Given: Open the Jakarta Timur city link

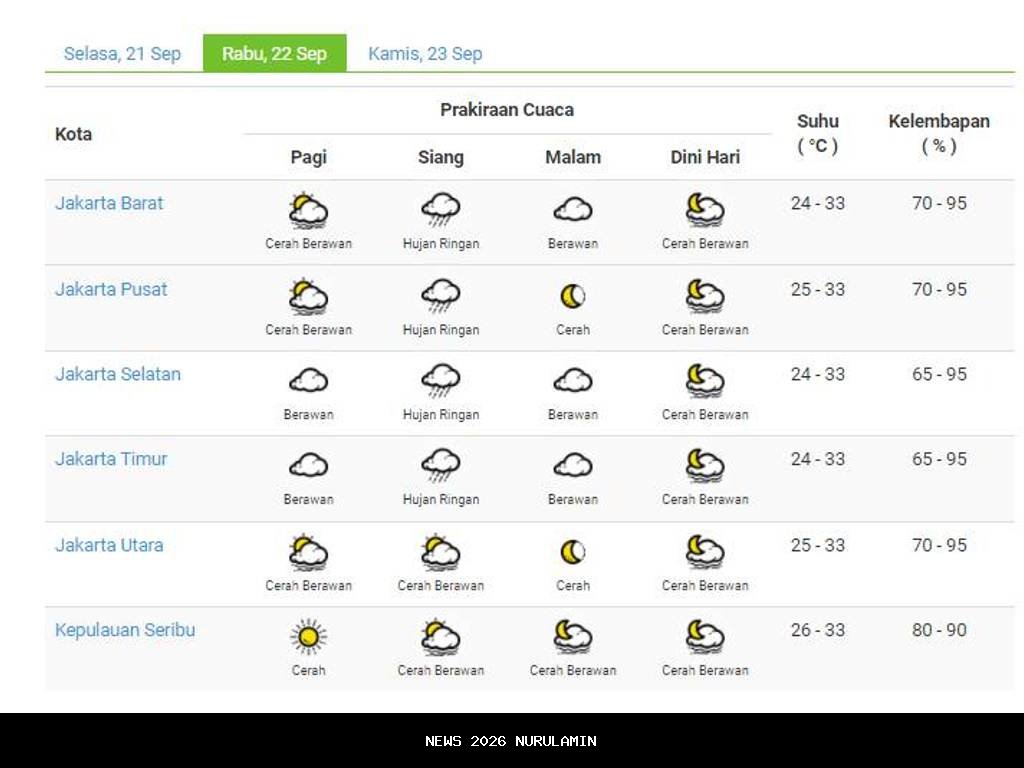Looking at the screenshot, I should click(111, 459).
